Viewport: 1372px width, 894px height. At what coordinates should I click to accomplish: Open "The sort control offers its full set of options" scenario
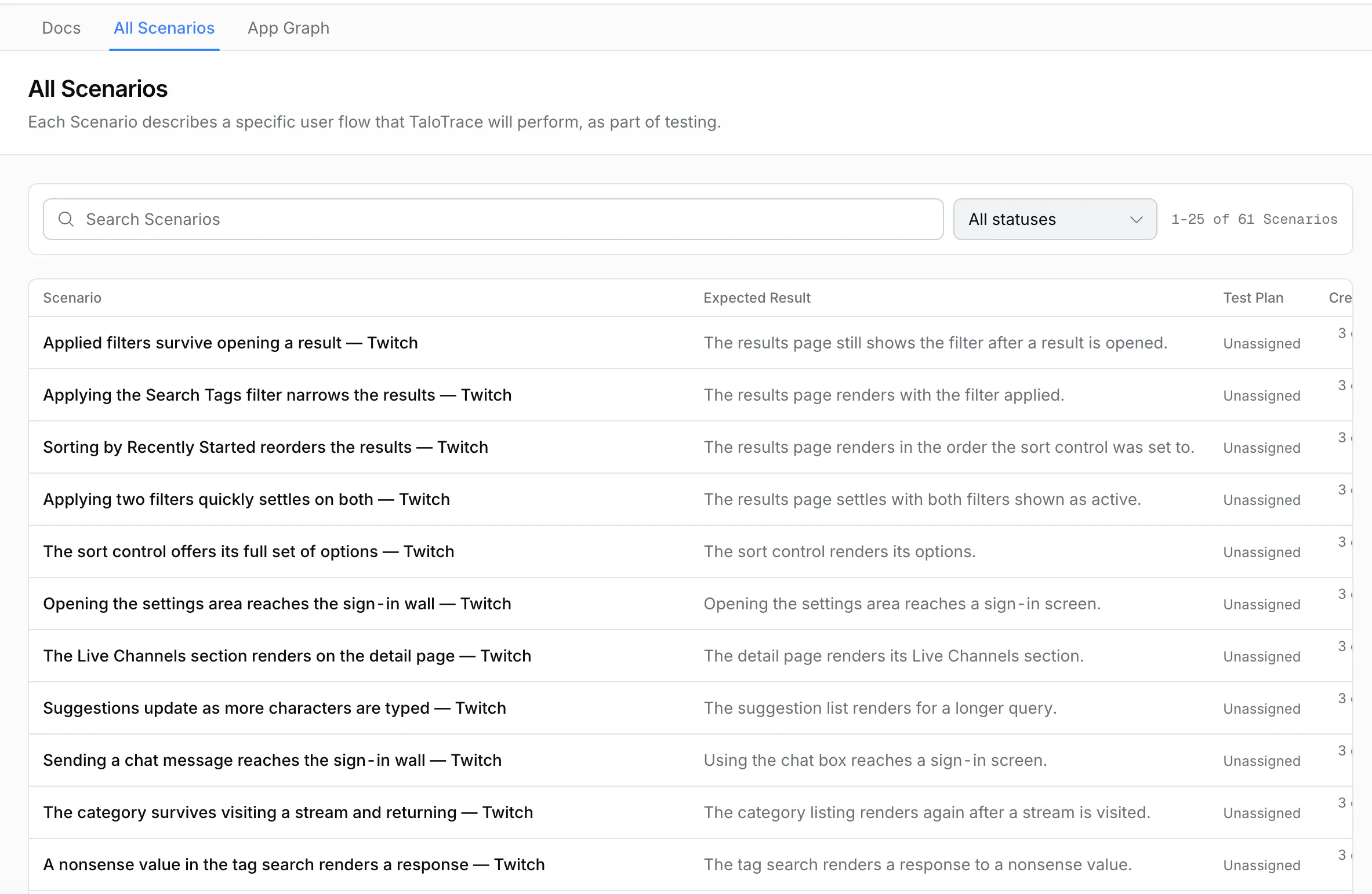tap(249, 551)
